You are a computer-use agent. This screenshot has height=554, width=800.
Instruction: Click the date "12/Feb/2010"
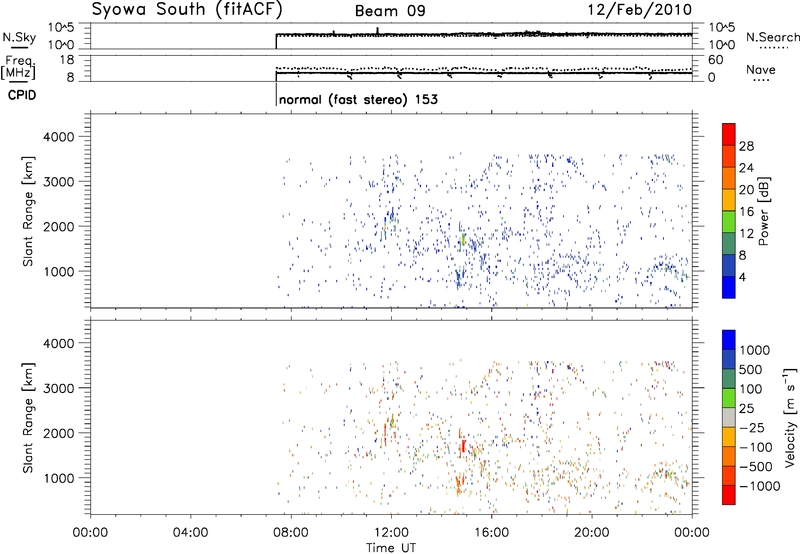[x=640, y=10]
